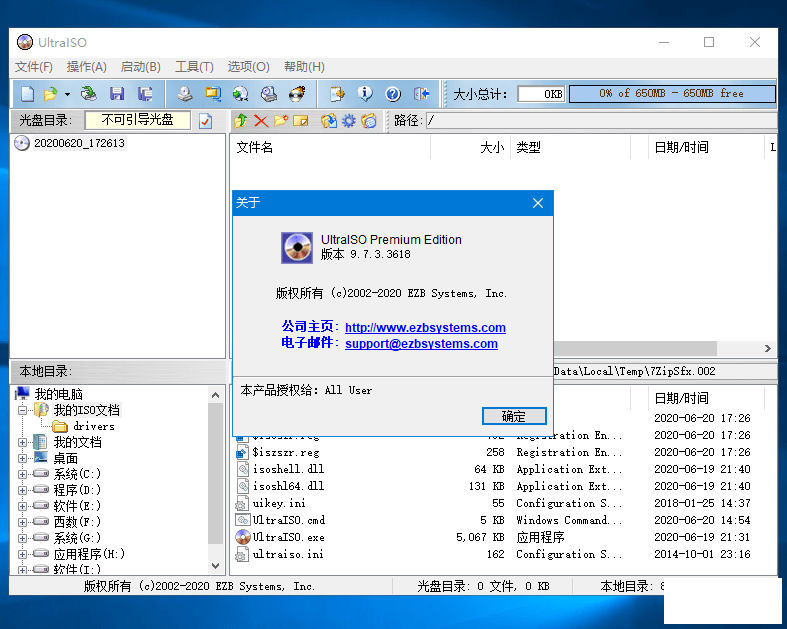Click the local tree vertical scrollbar's down arrow
The height and width of the screenshot is (629, 787).
point(216,566)
